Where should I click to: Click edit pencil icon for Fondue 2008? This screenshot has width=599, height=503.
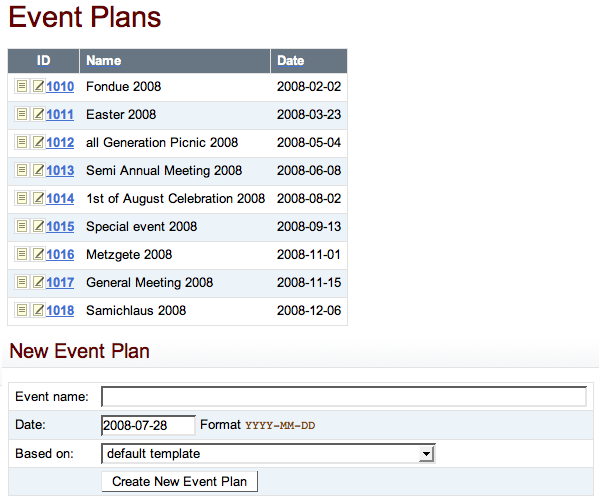38,86
